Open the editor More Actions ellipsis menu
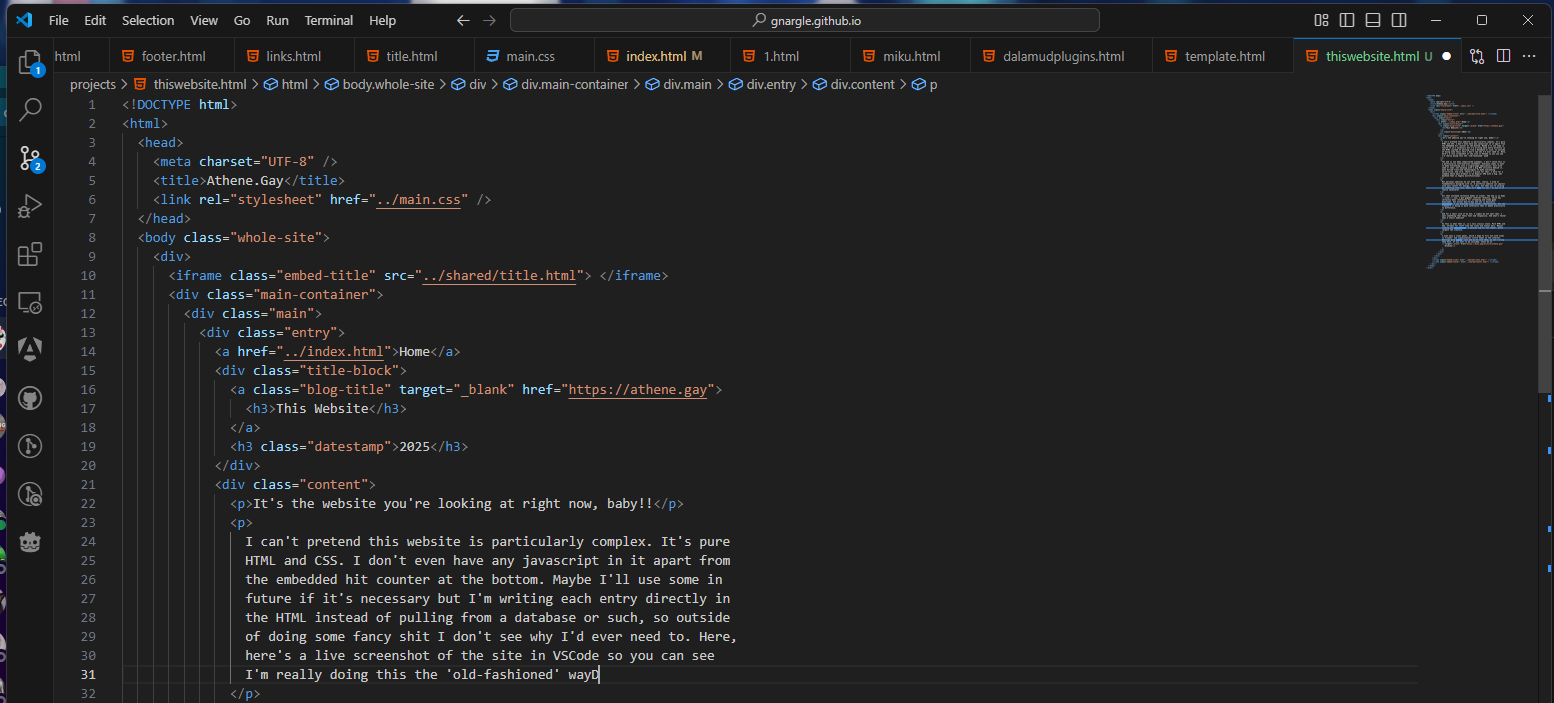The image size is (1554, 703). [x=1528, y=57]
